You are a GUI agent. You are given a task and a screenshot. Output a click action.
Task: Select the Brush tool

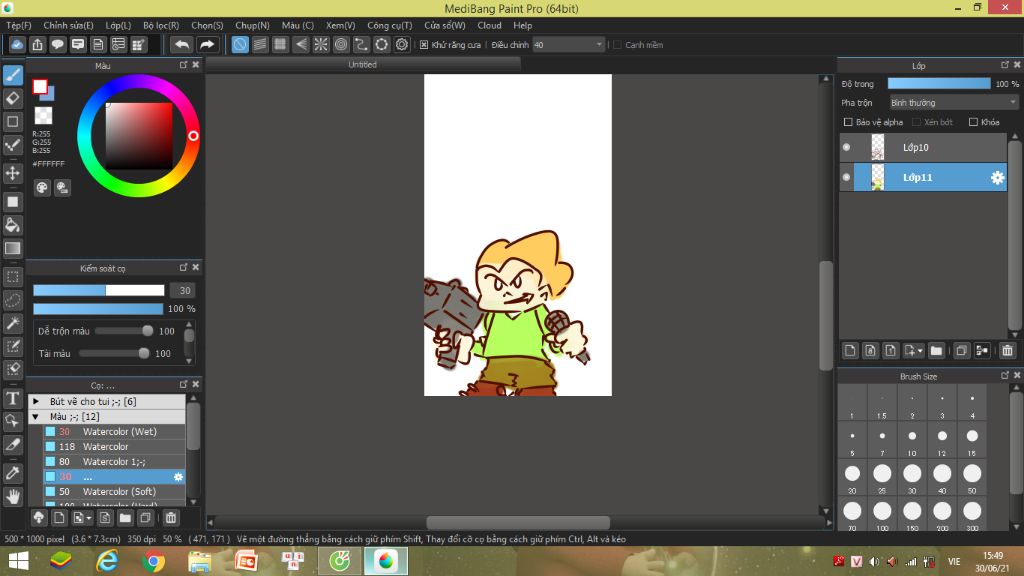click(13, 75)
